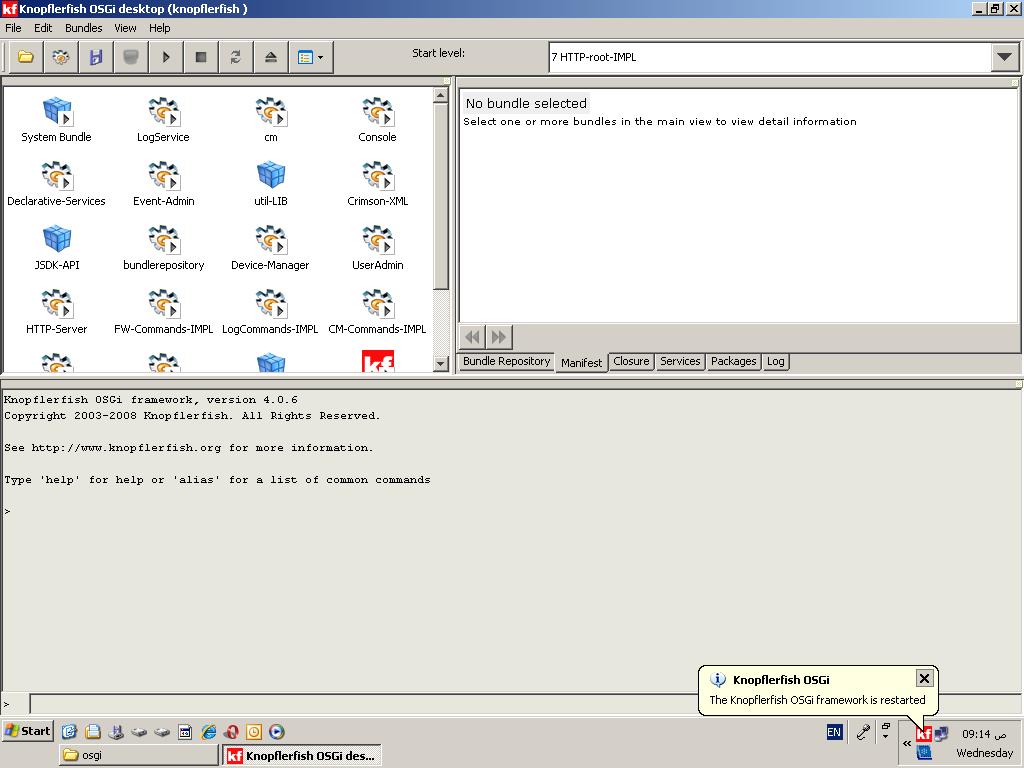Open the Bundles menu
This screenshot has width=1024, height=768.
click(x=84, y=28)
